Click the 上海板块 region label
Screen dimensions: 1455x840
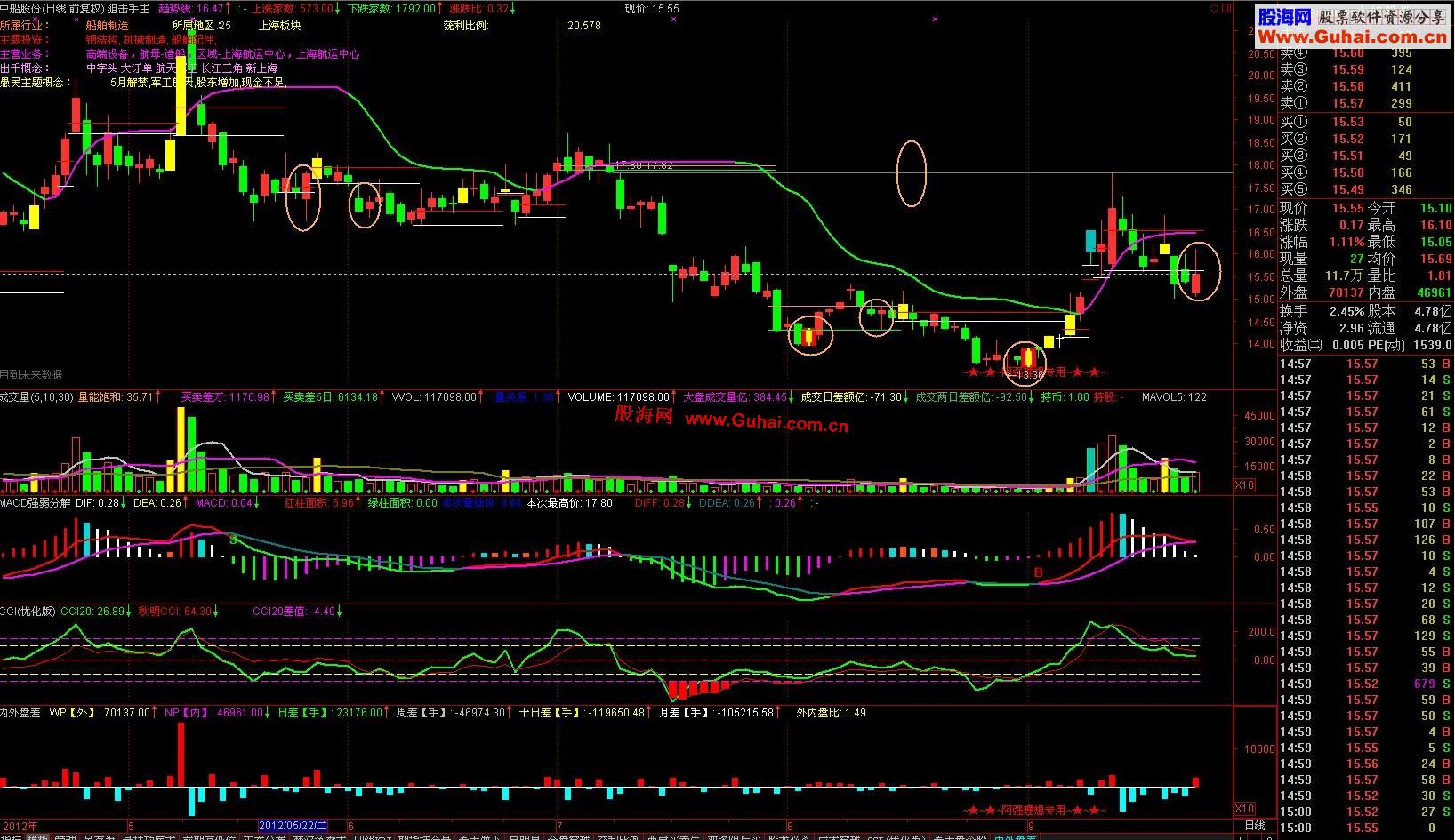click(x=280, y=26)
